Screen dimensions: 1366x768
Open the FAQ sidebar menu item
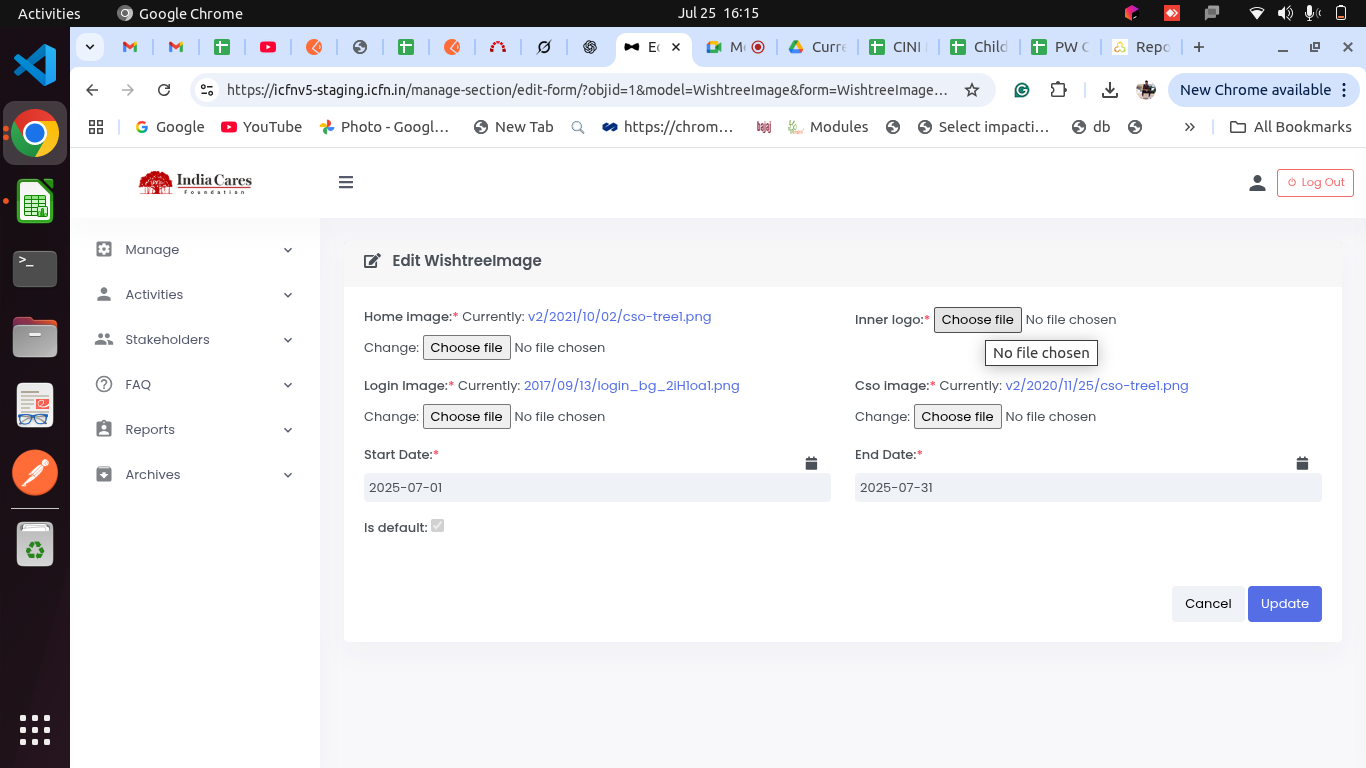(x=195, y=385)
